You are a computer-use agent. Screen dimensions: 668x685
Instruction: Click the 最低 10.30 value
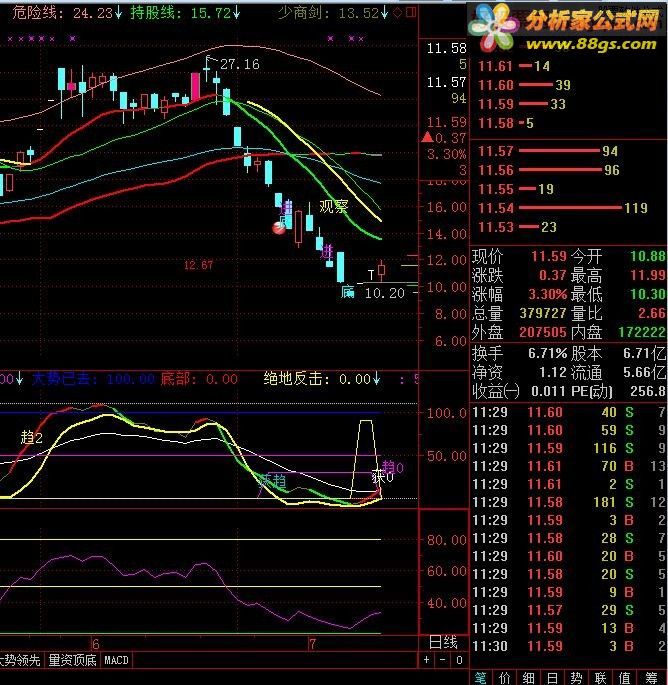(x=647, y=294)
